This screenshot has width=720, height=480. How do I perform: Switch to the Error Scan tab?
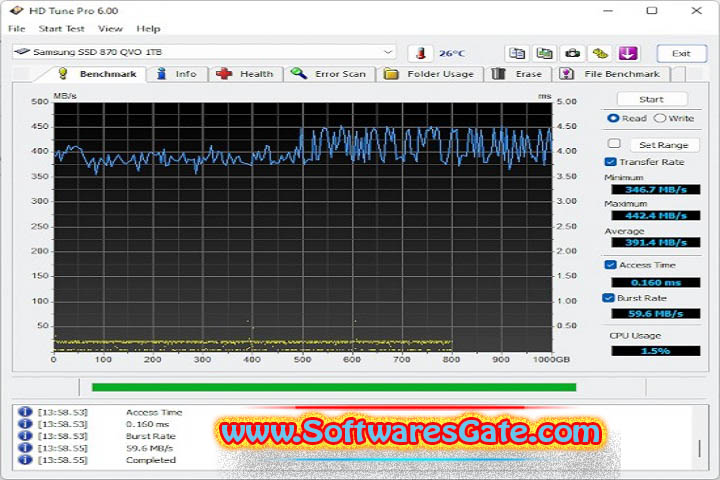coord(329,74)
